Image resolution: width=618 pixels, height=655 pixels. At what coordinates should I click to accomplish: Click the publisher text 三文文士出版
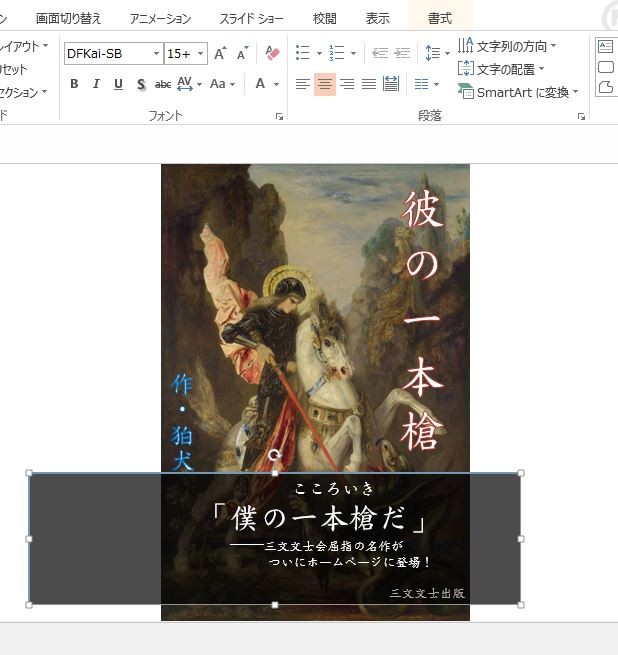pyautogui.click(x=427, y=593)
